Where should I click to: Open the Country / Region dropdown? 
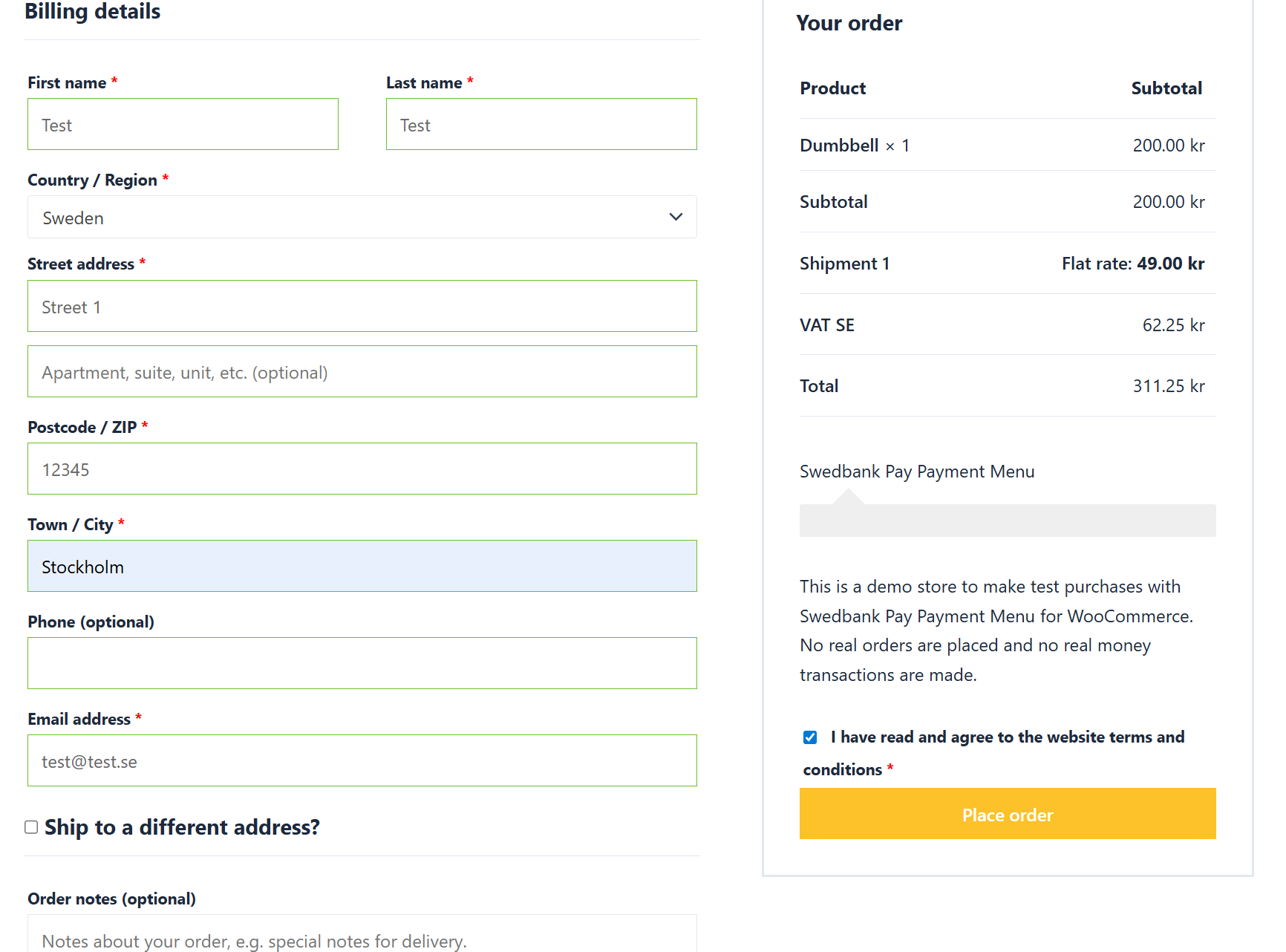[362, 218]
